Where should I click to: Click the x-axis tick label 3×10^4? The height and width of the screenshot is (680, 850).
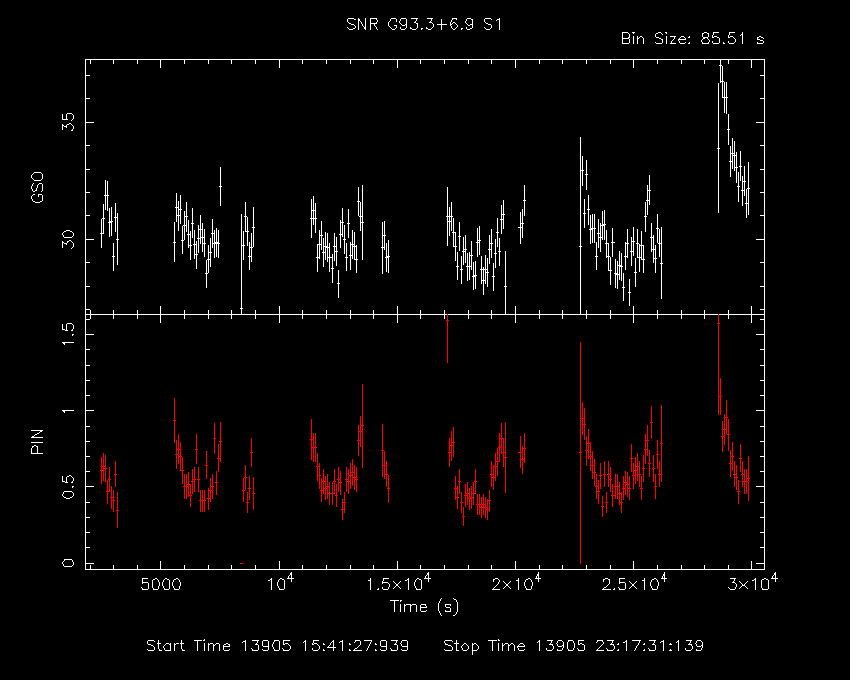[x=755, y=583]
